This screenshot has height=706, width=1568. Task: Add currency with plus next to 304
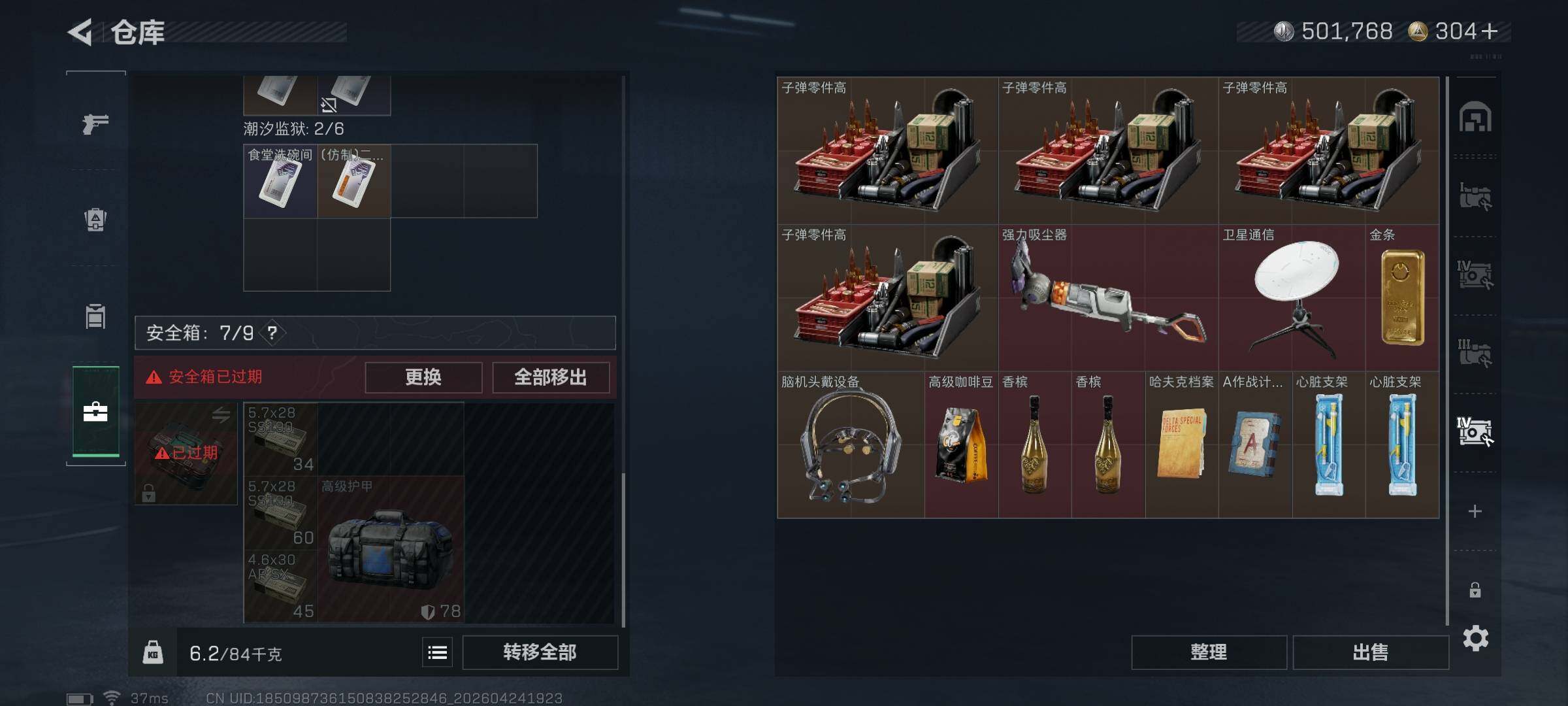click(x=1490, y=31)
